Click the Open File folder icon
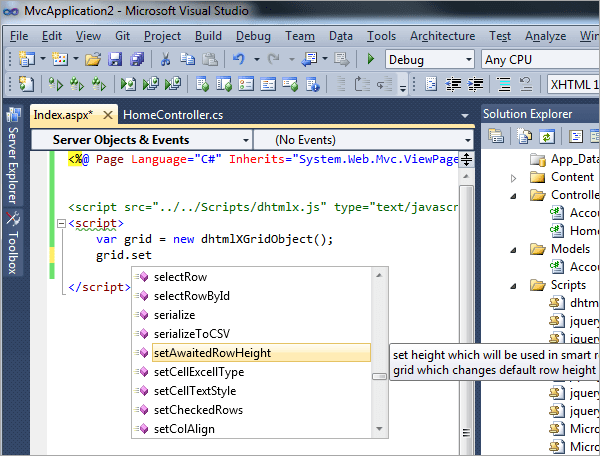The width and height of the screenshot is (600, 456). [93, 59]
